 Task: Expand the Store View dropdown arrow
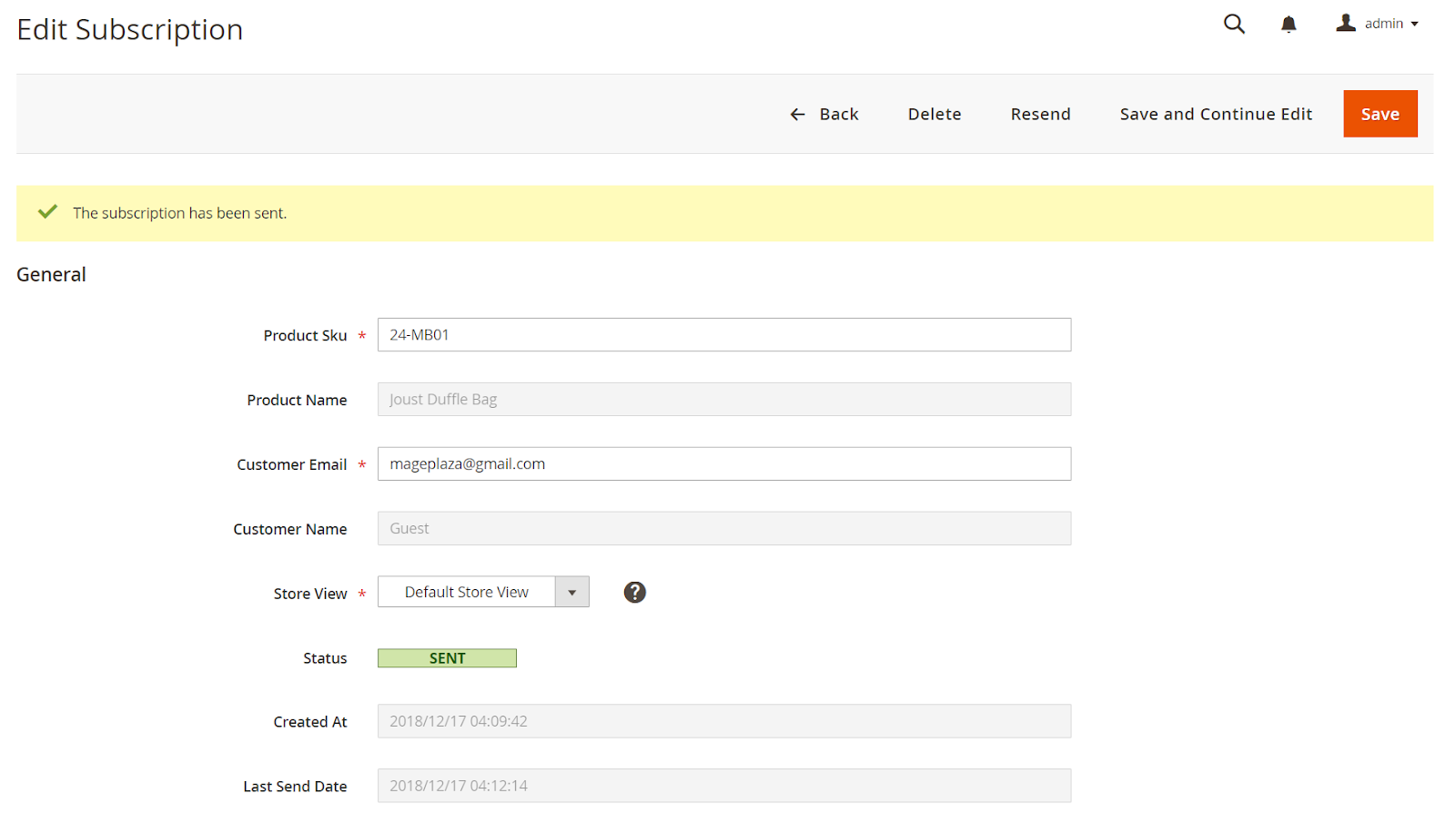coord(572,593)
